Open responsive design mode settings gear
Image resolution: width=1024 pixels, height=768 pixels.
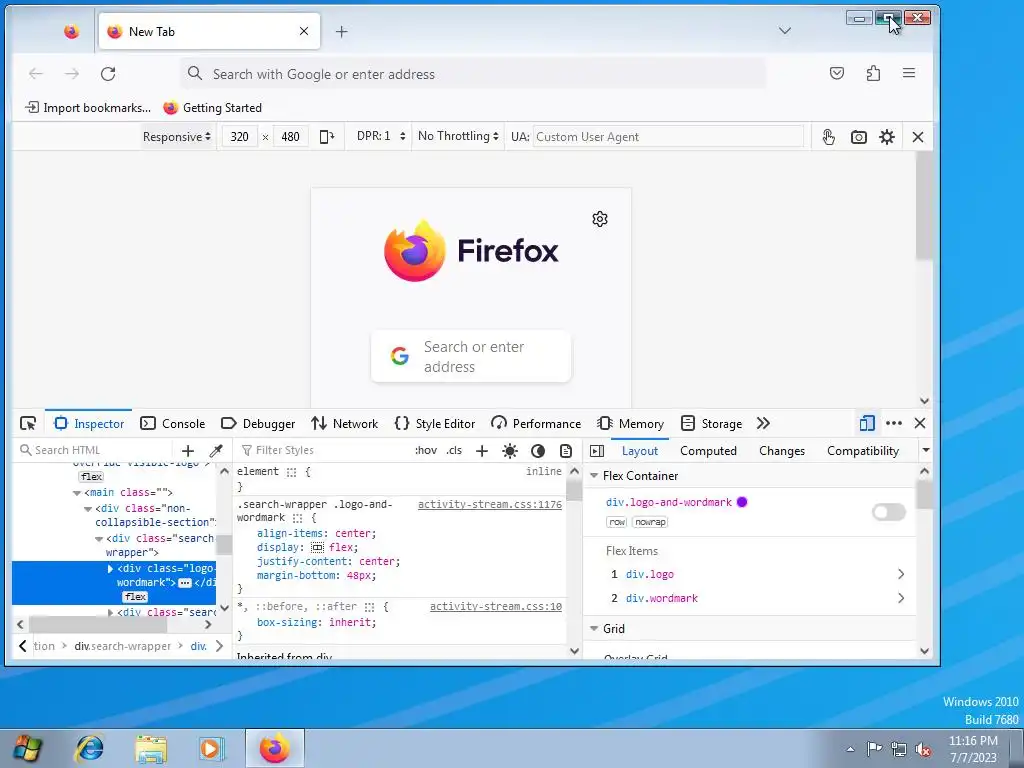click(x=886, y=137)
